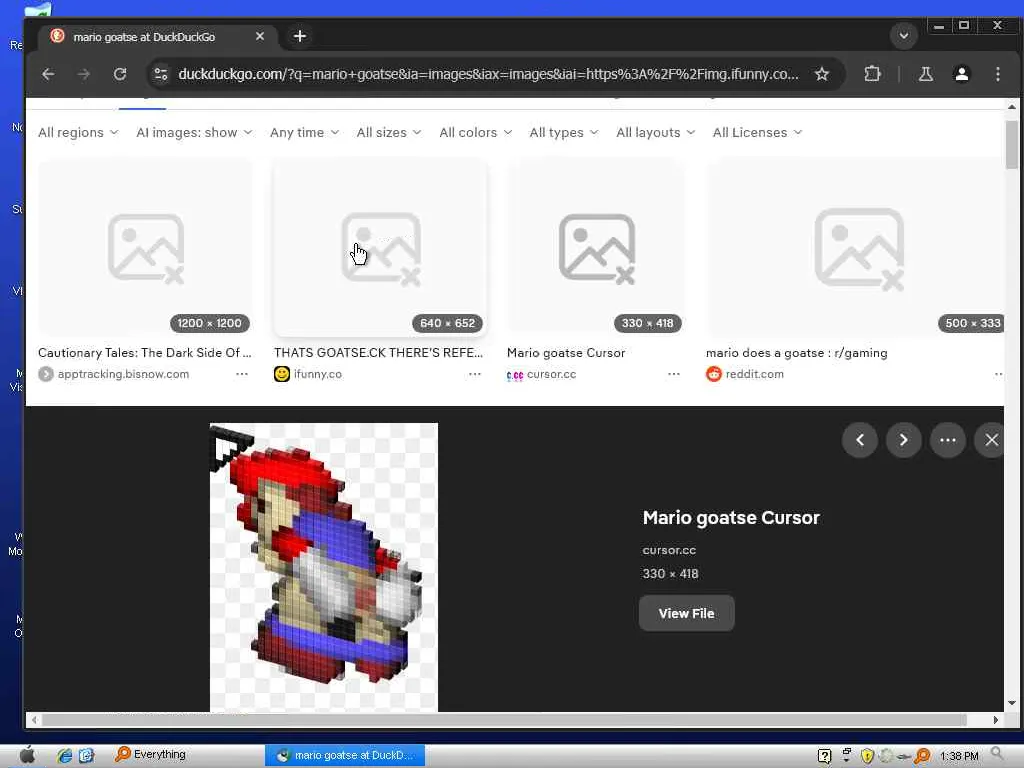Click the yellow security shield tray icon

tap(867, 756)
